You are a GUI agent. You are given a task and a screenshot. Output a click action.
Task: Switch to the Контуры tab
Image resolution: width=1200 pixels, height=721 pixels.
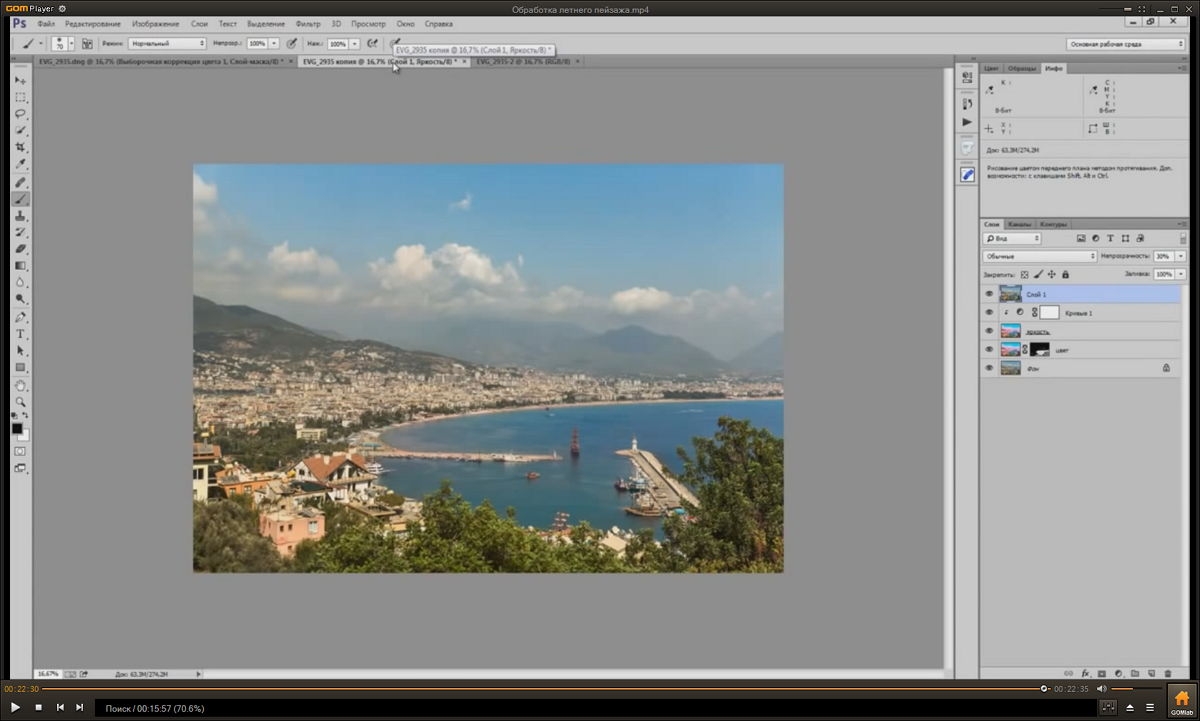[1053, 224]
